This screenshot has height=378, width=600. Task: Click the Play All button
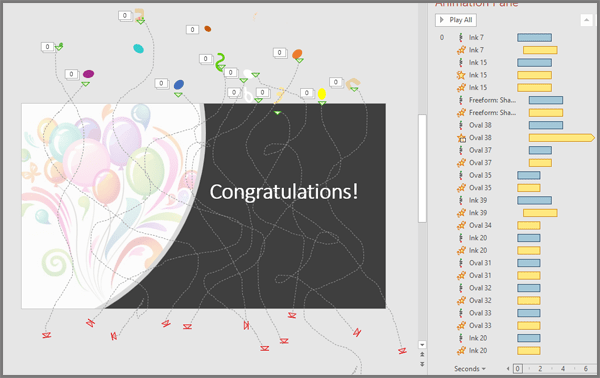455,20
